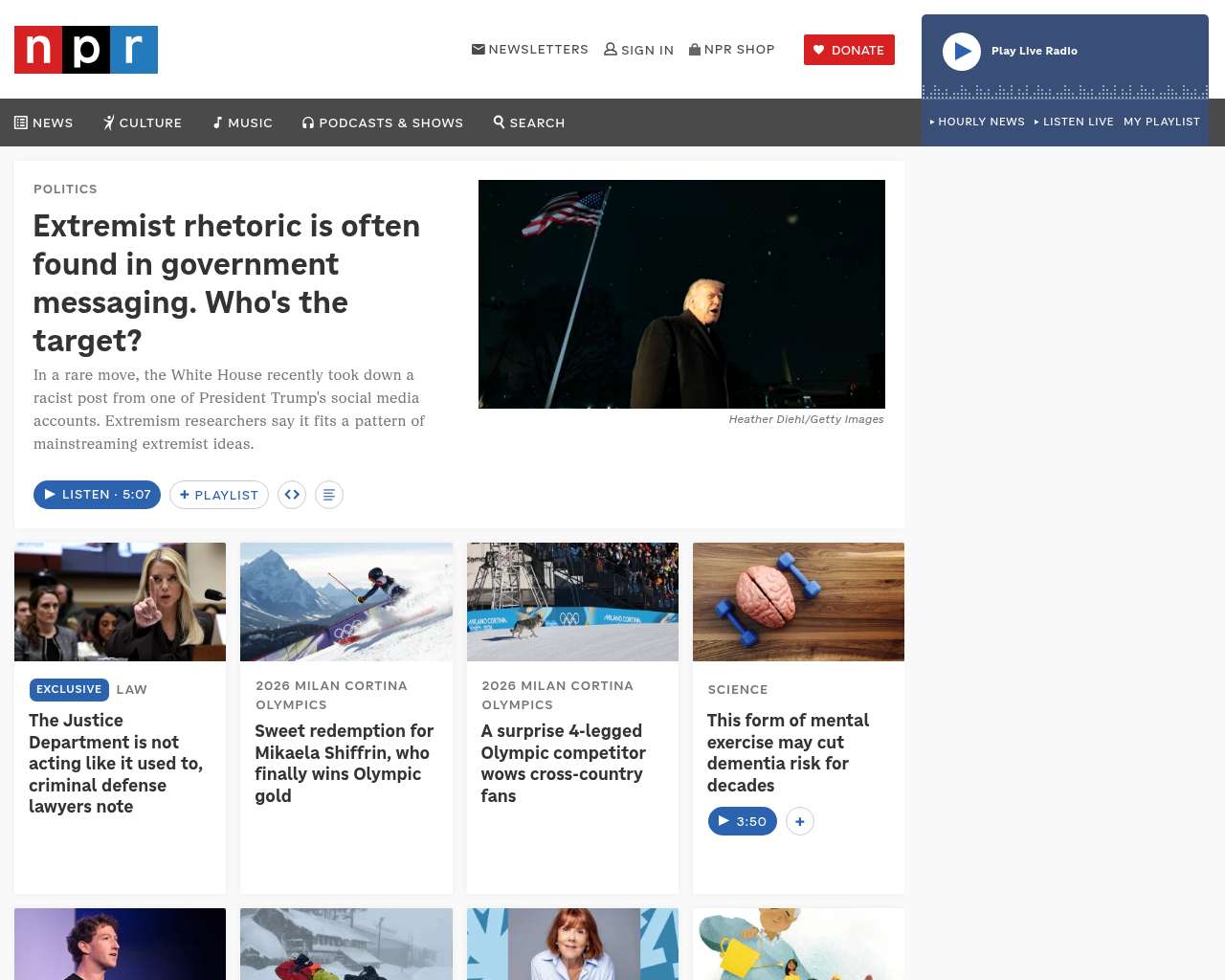Select Hourly News in the player
Image resolution: width=1225 pixels, height=980 pixels.
point(977,122)
